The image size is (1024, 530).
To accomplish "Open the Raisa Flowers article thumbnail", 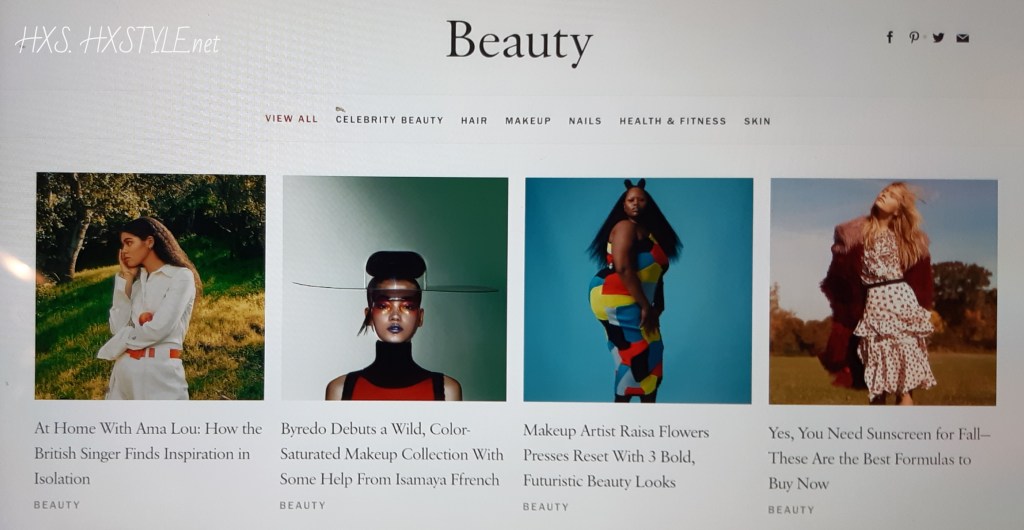I will click(x=638, y=290).
